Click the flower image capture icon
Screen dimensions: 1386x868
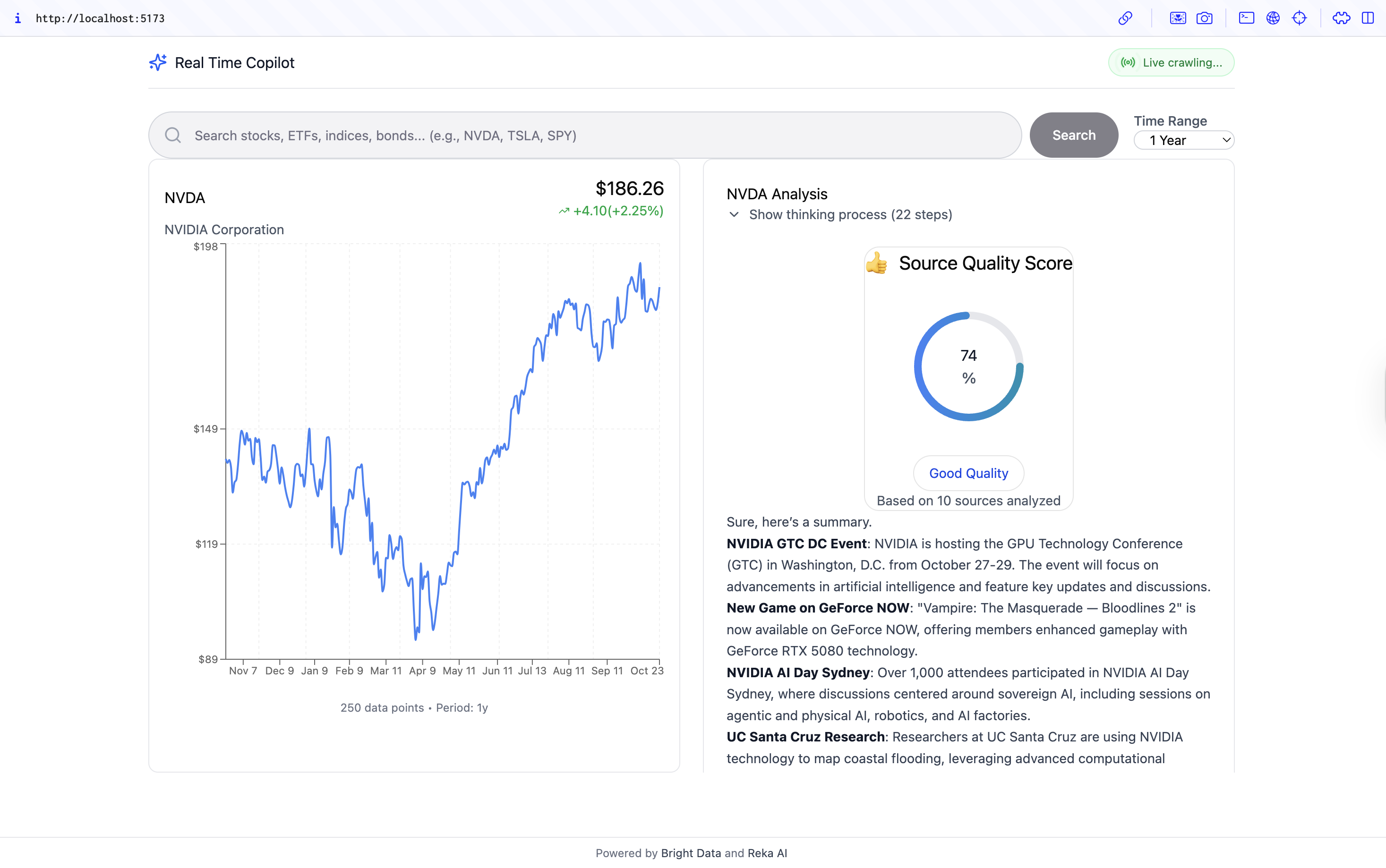pyautogui.click(x=1178, y=18)
